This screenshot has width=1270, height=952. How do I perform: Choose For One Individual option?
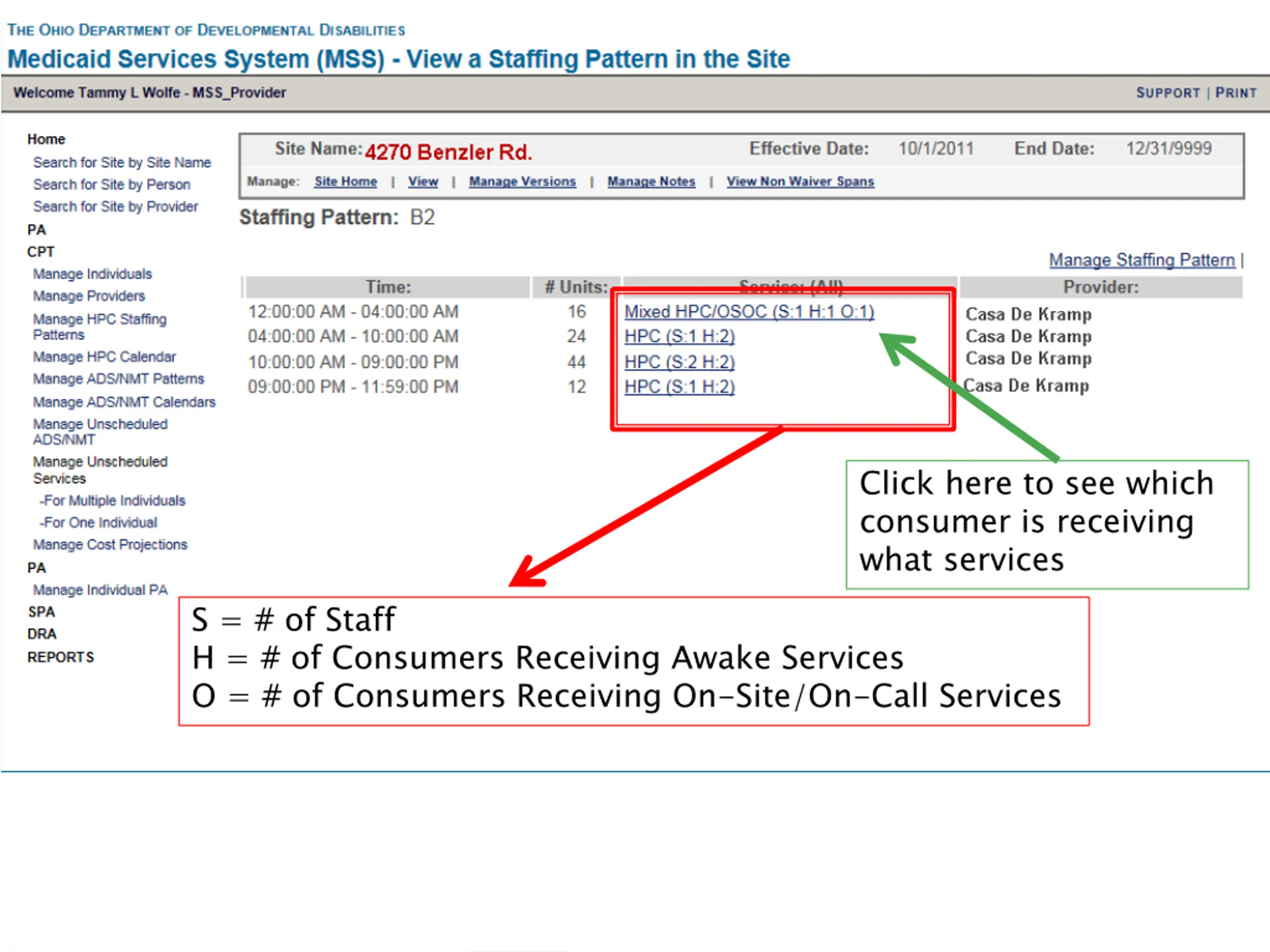[x=98, y=522]
